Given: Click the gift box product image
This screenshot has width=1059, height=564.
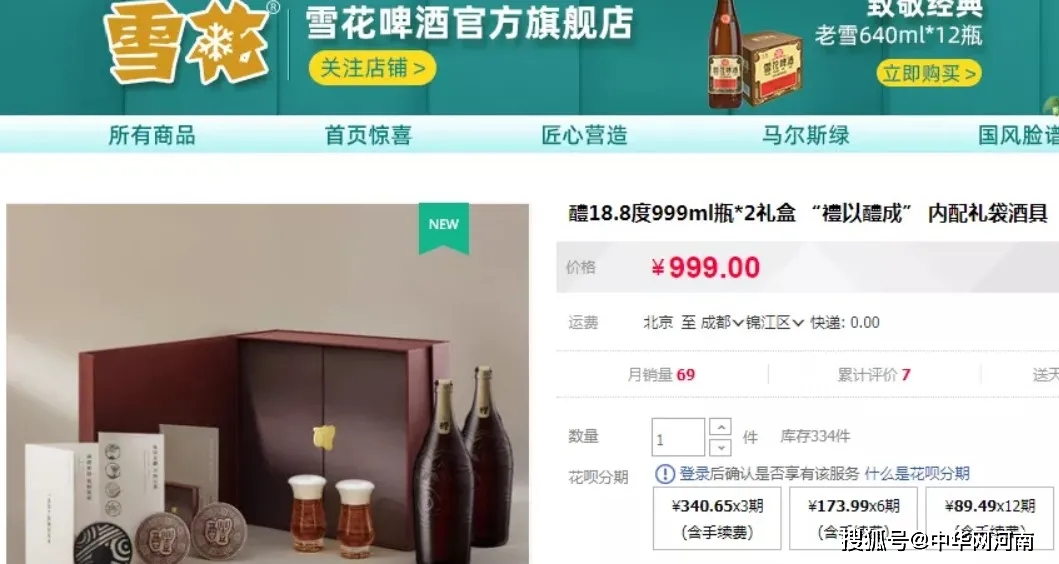Looking at the screenshot, I should (x=267, y=384).
